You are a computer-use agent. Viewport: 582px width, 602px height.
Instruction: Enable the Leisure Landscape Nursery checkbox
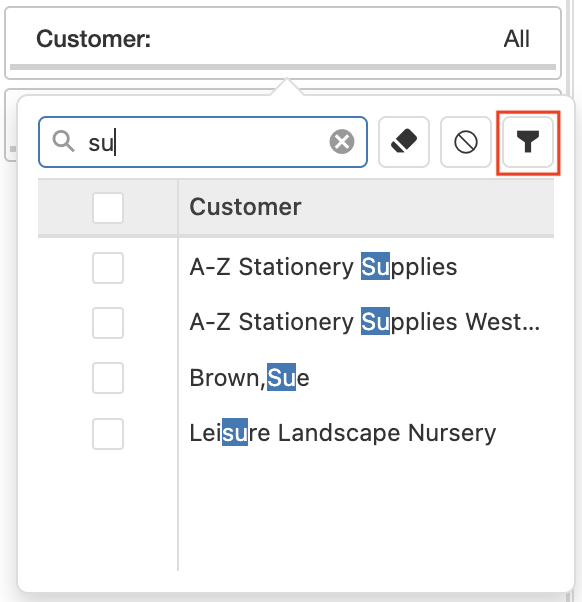108,434
